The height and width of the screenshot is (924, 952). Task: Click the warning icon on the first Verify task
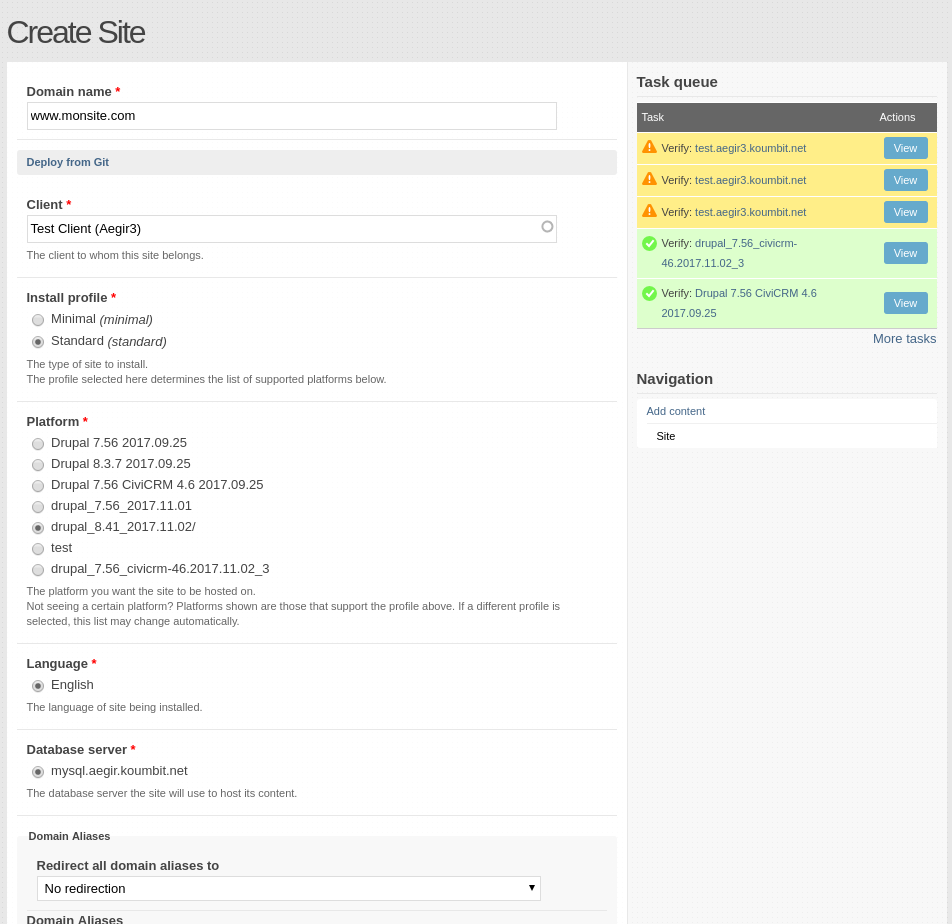point(649,146)
